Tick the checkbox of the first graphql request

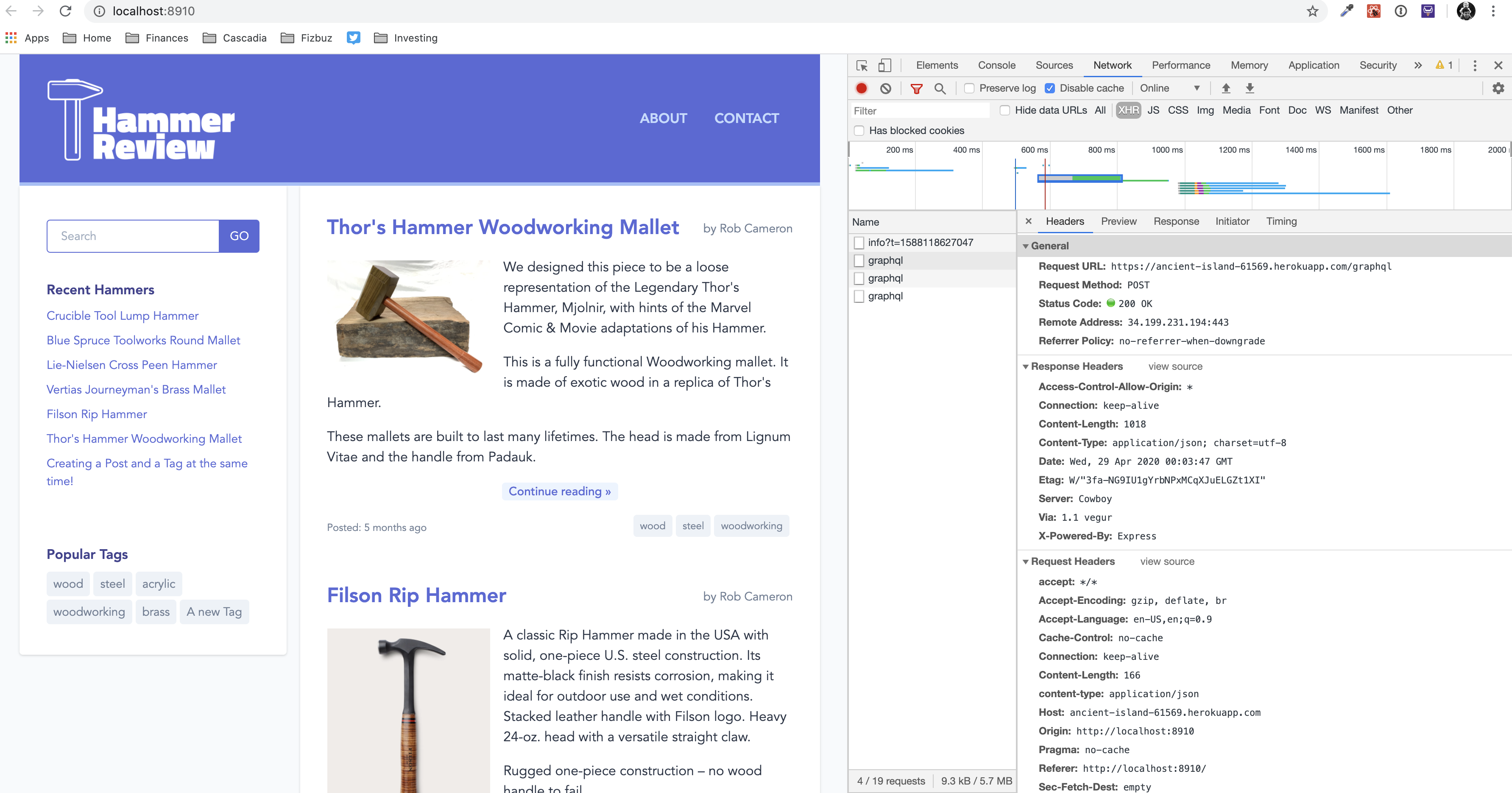tap(859, 261)
